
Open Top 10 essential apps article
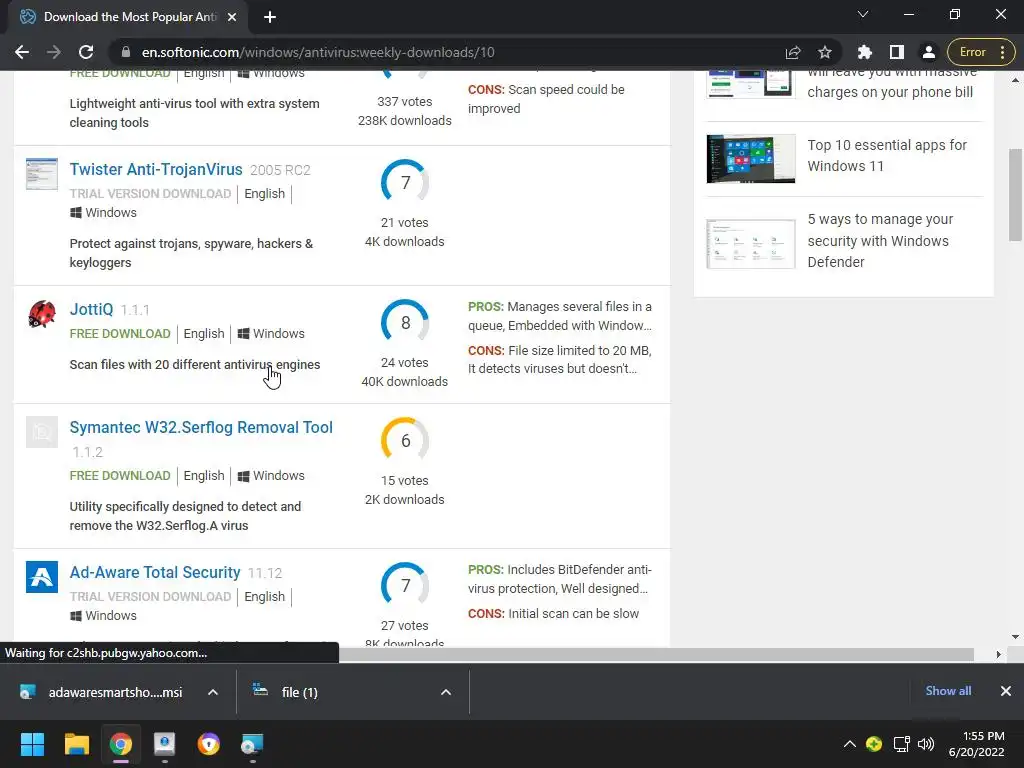point(887,155)
